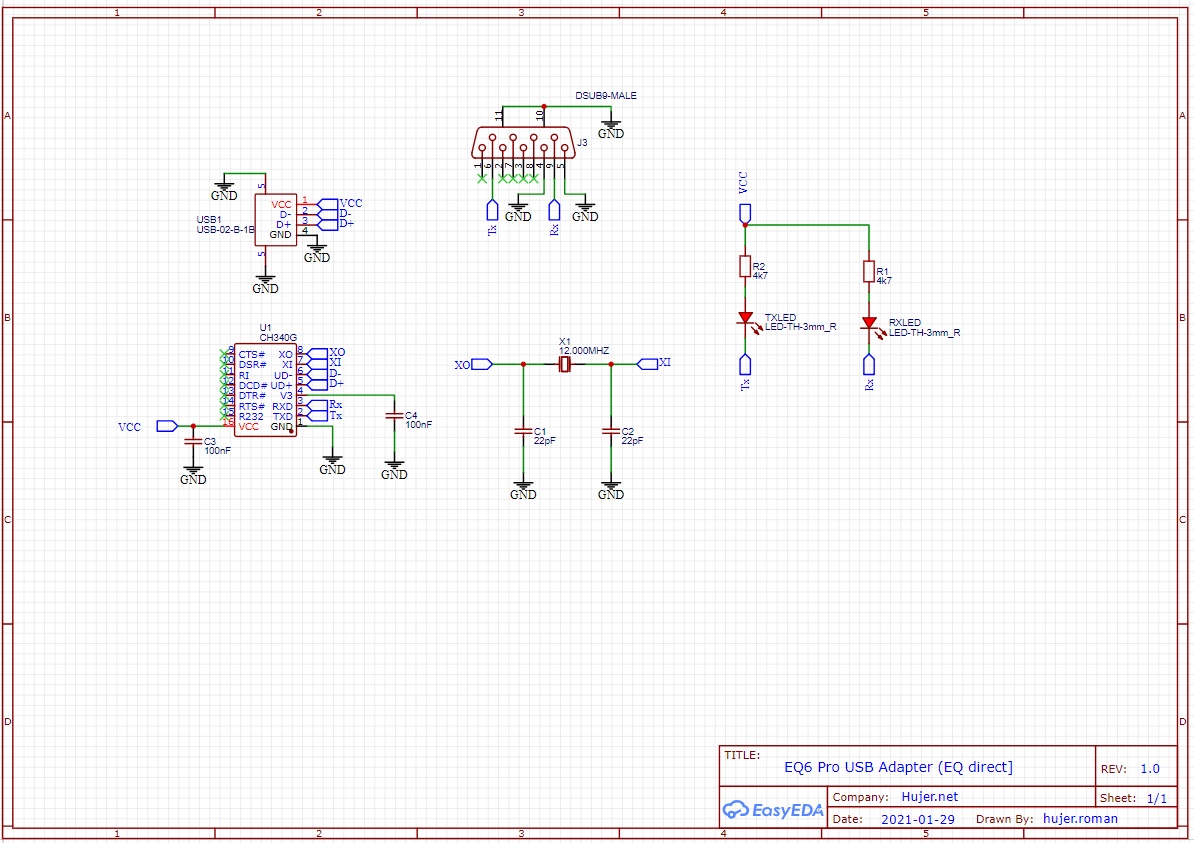The image size is (1194, 843).
Task: Click the hujer.roman Drawn By field
Action: click(1080, 818)
